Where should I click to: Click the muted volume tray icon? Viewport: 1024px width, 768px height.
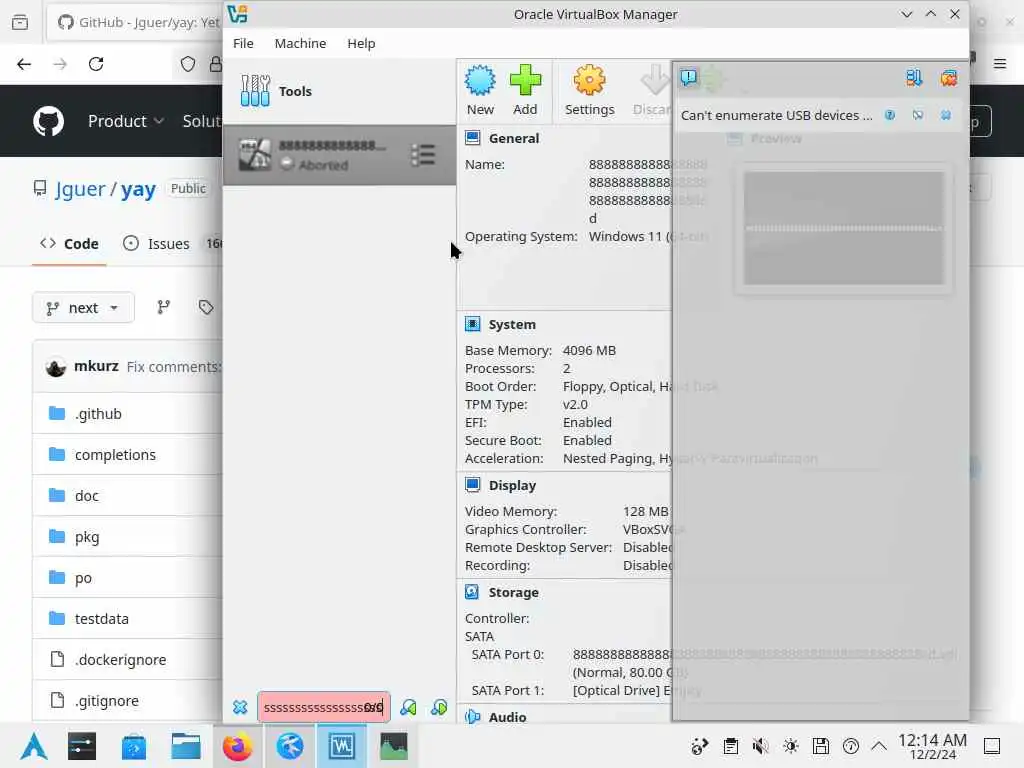pos(760,746)
